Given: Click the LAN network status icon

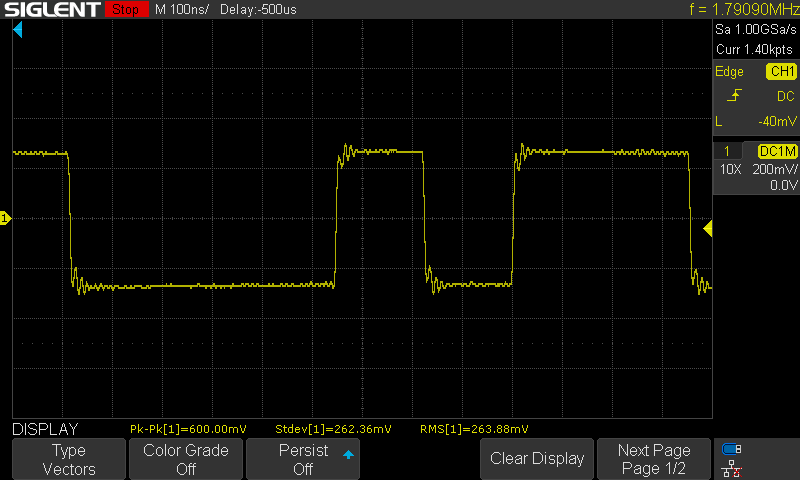Looking at the screenshot, I should pos(732,467).
